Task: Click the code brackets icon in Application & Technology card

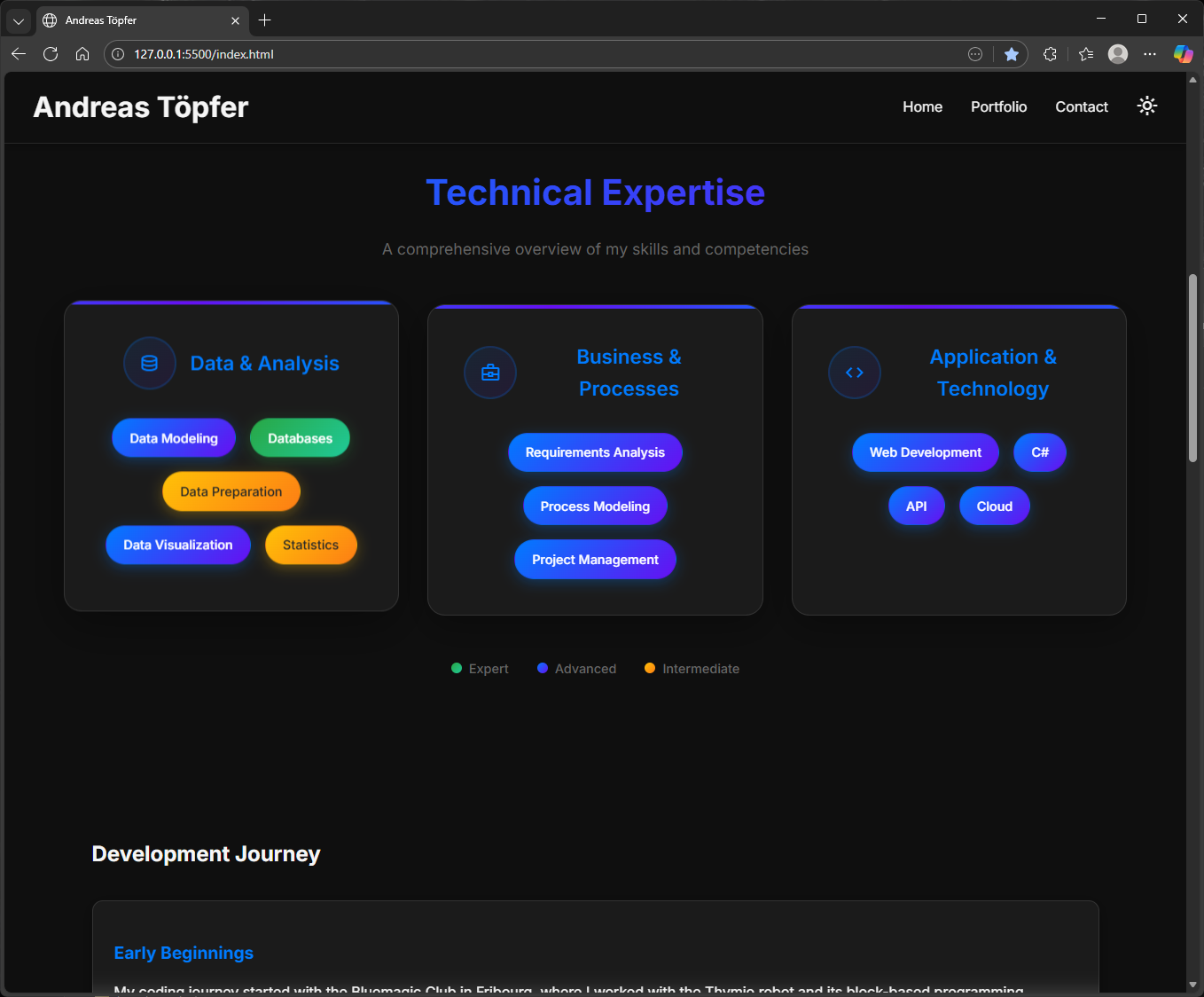Action: (x=855, y=373)
